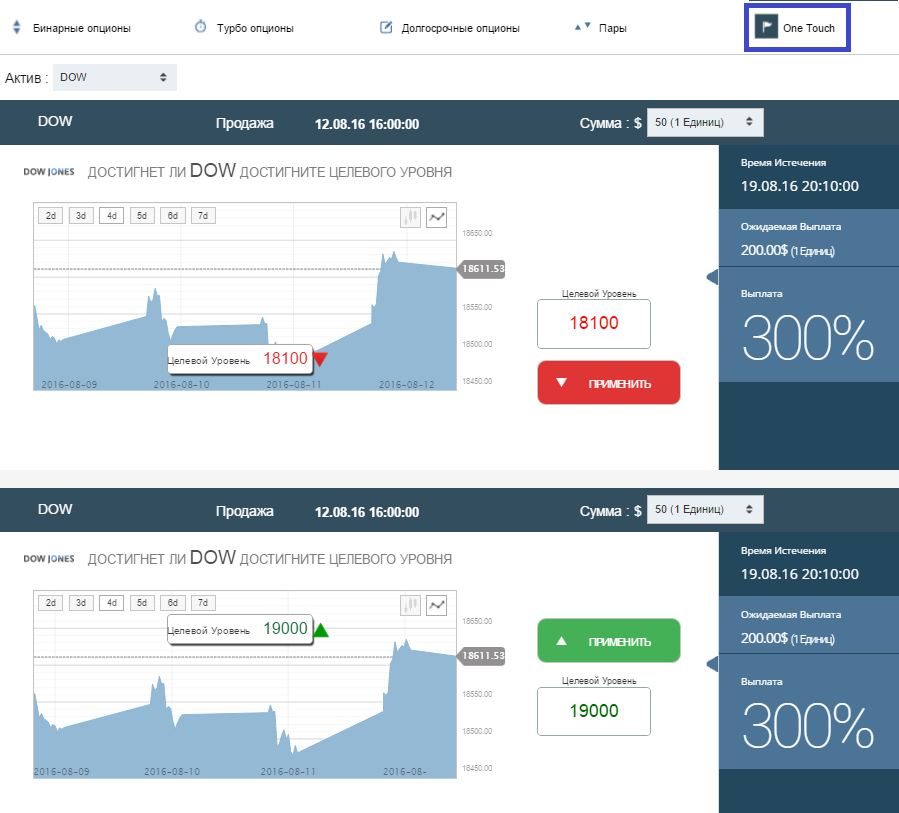Switch bottom chart to line view
Viewport: 899px width, 813px height.
437,605
